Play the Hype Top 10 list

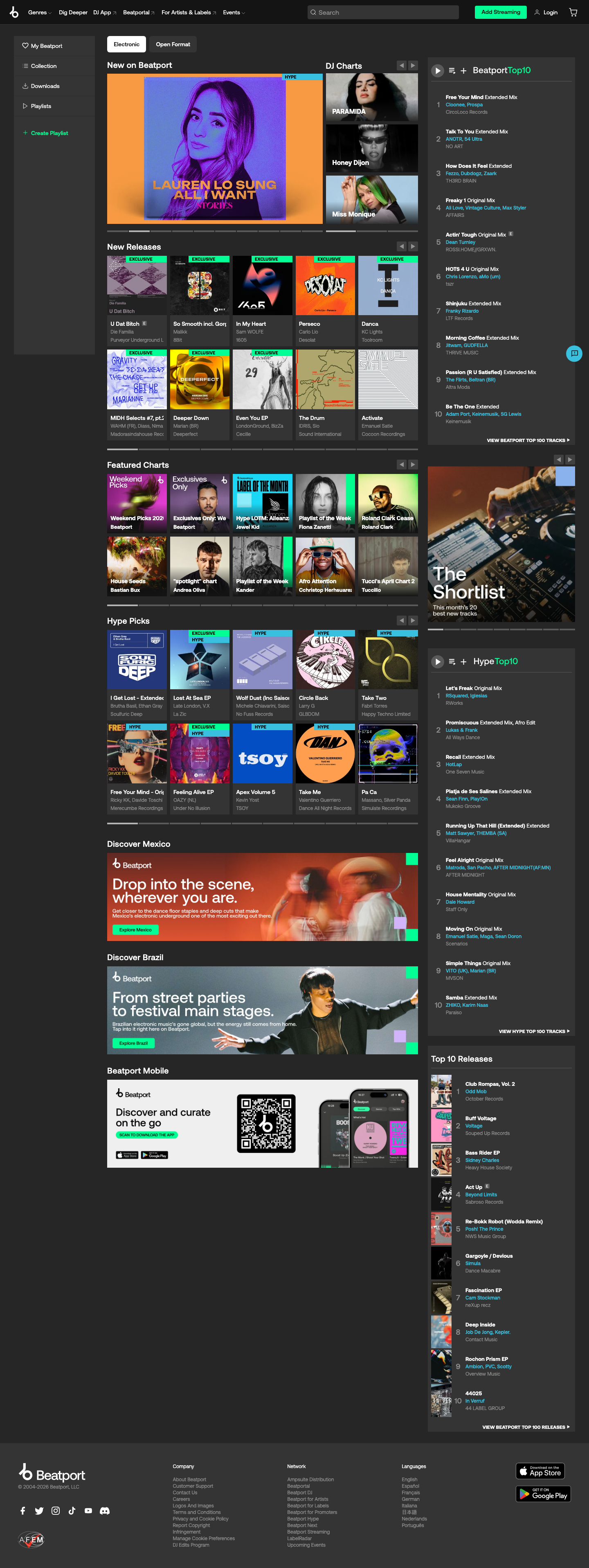[x=438, y=662]
